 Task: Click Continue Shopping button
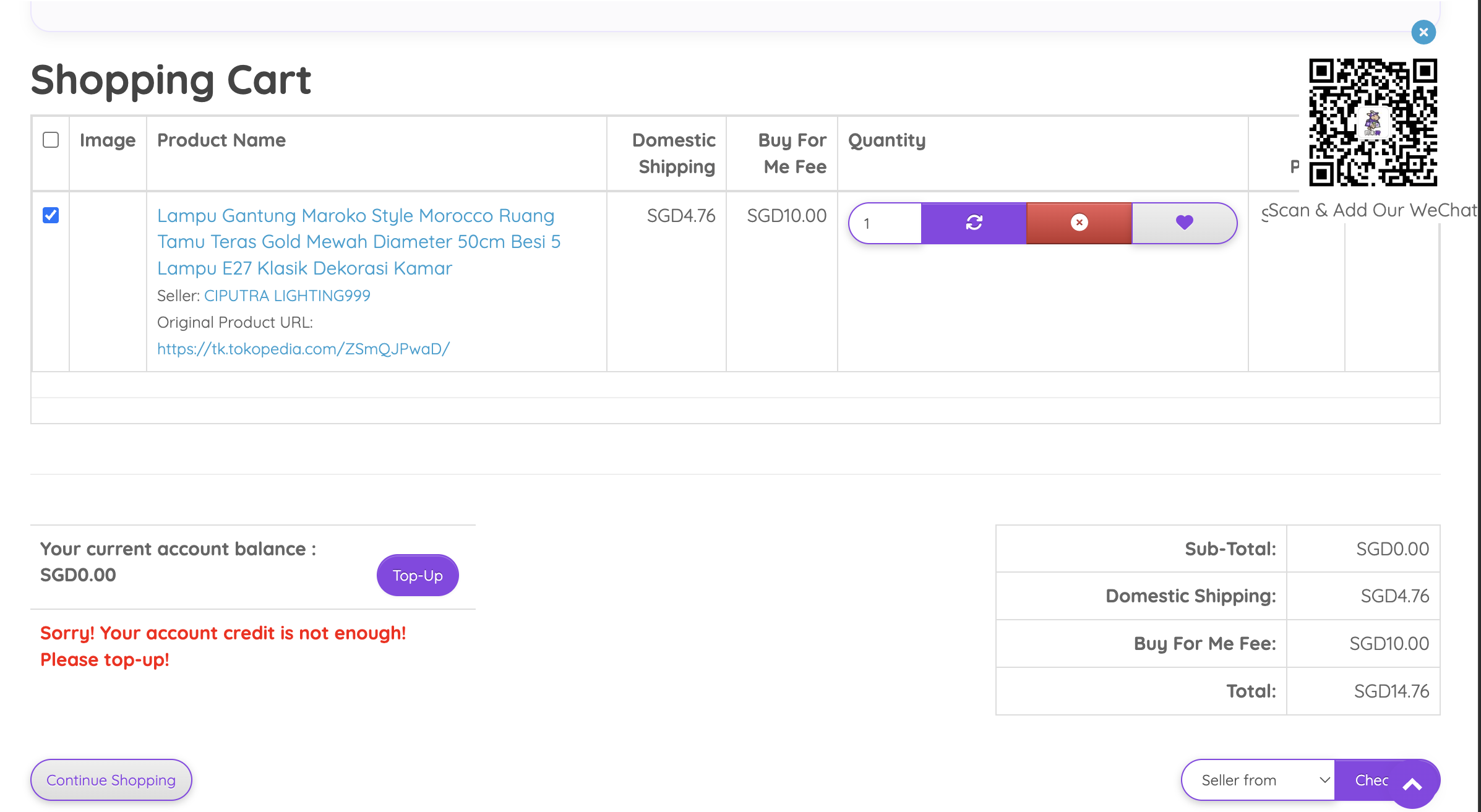pyautogui.click(x=111, y=780)
